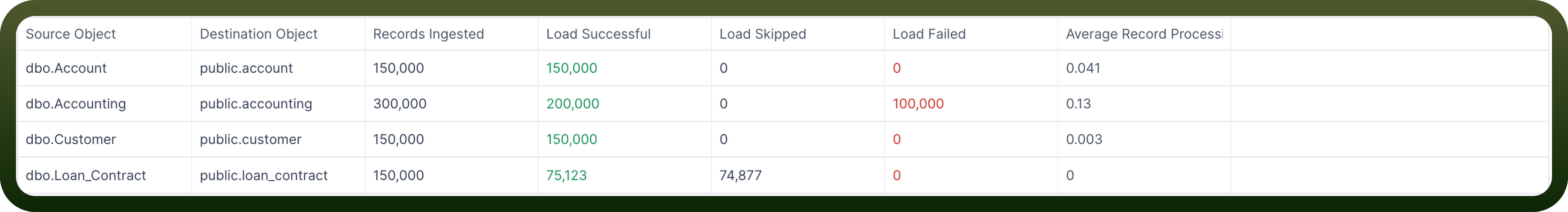This screenshot has width=1568, height=212.
Task: Click the green 75,123 successful value
Action: 566,175
